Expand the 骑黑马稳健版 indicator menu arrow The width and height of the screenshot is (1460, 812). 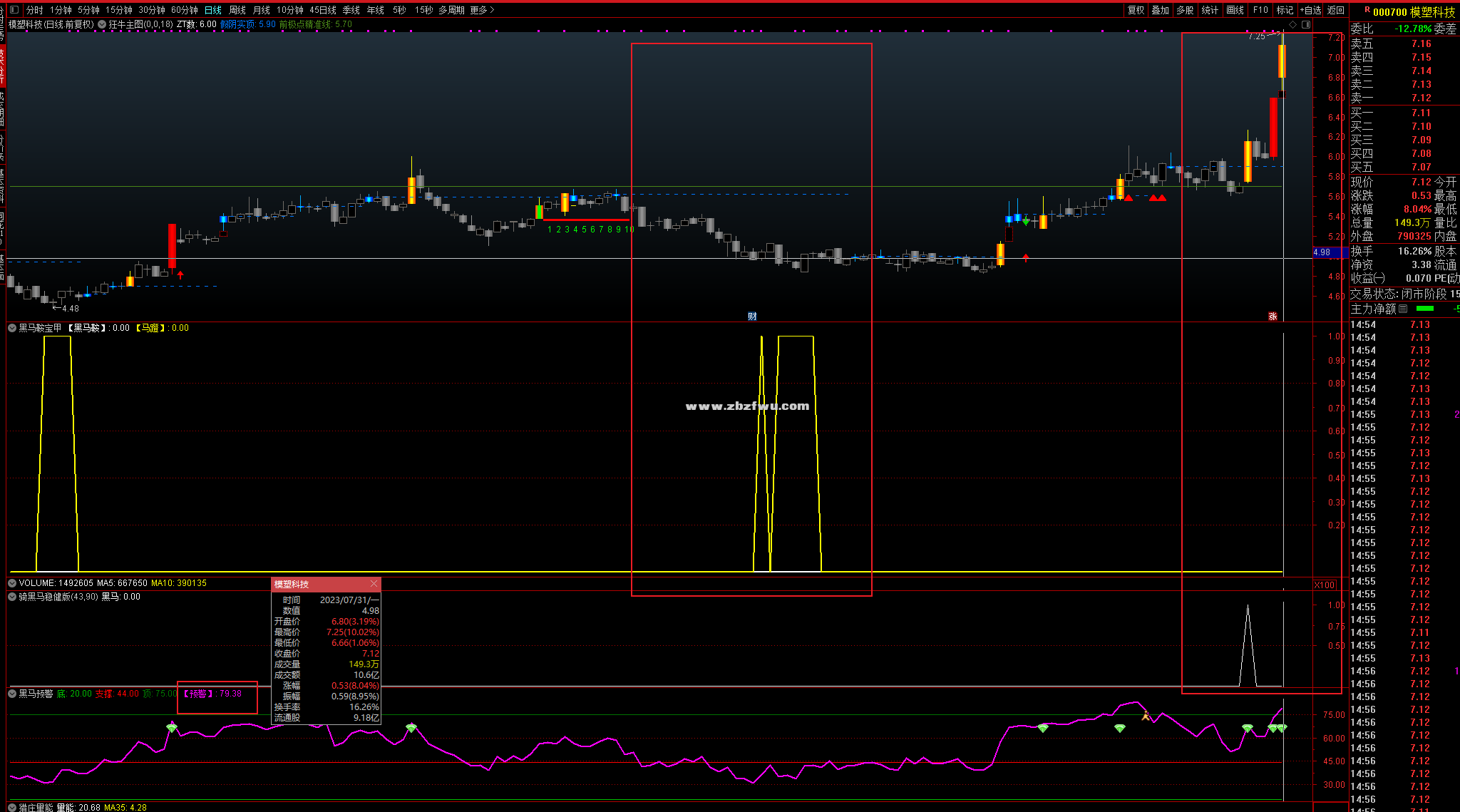tap(12, 597)
